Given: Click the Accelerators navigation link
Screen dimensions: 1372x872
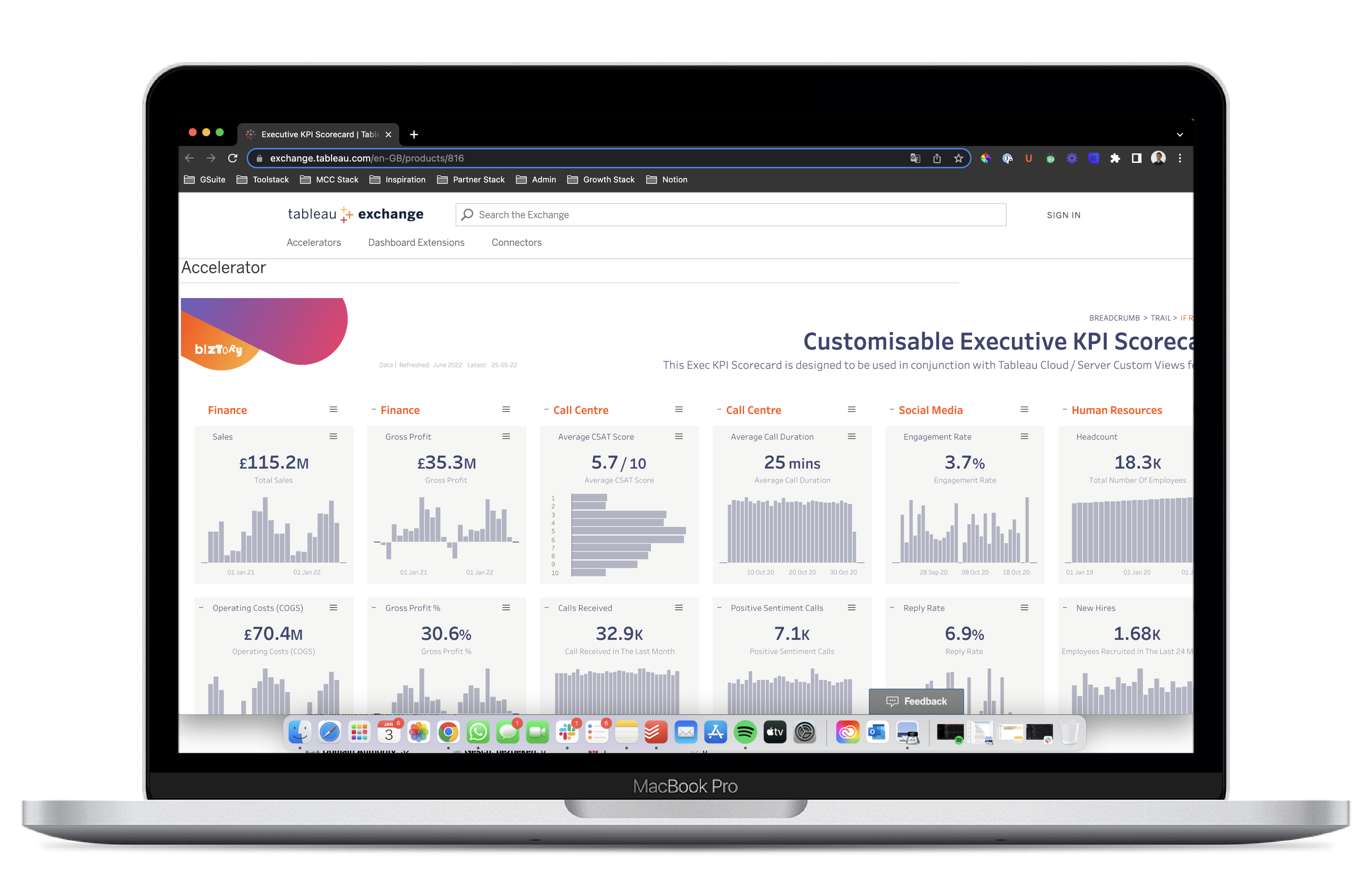Looking at the screenshot, I should pos(313,243).
